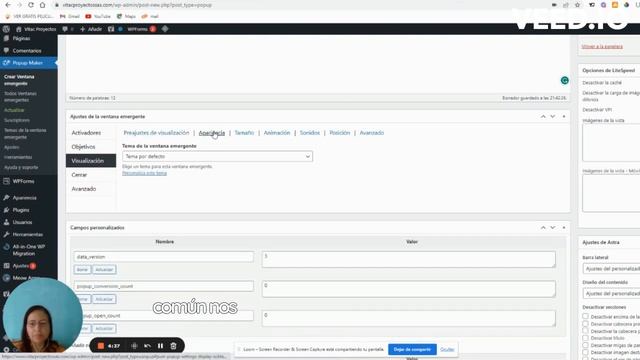Image resolution: width=640 pixels, height=360 pixels.
Task: Switch to the Animación subtab
Action: tap(277, 133)
